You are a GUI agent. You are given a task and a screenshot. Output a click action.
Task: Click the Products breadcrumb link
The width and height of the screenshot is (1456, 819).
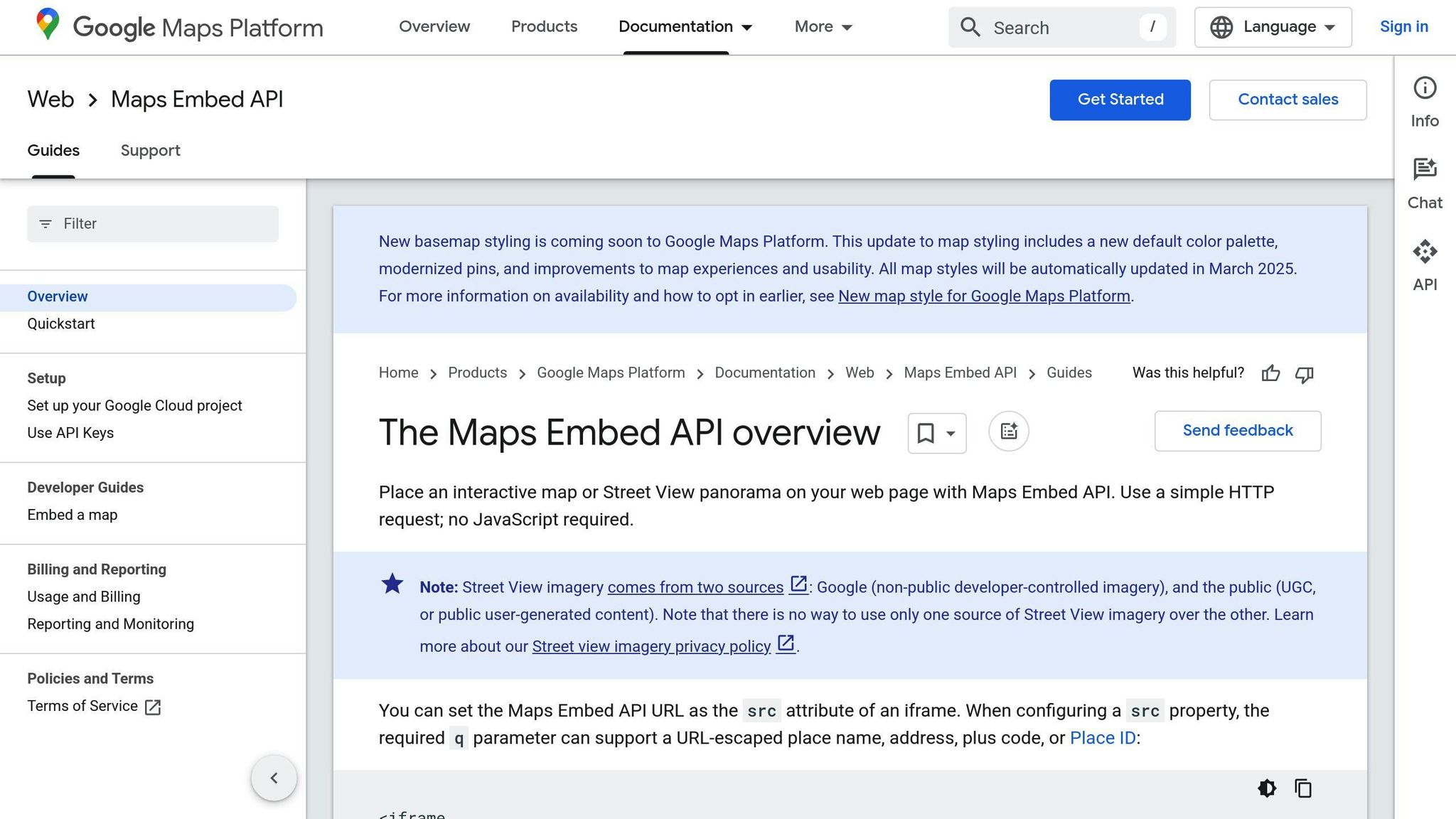(x=477, y=373)
